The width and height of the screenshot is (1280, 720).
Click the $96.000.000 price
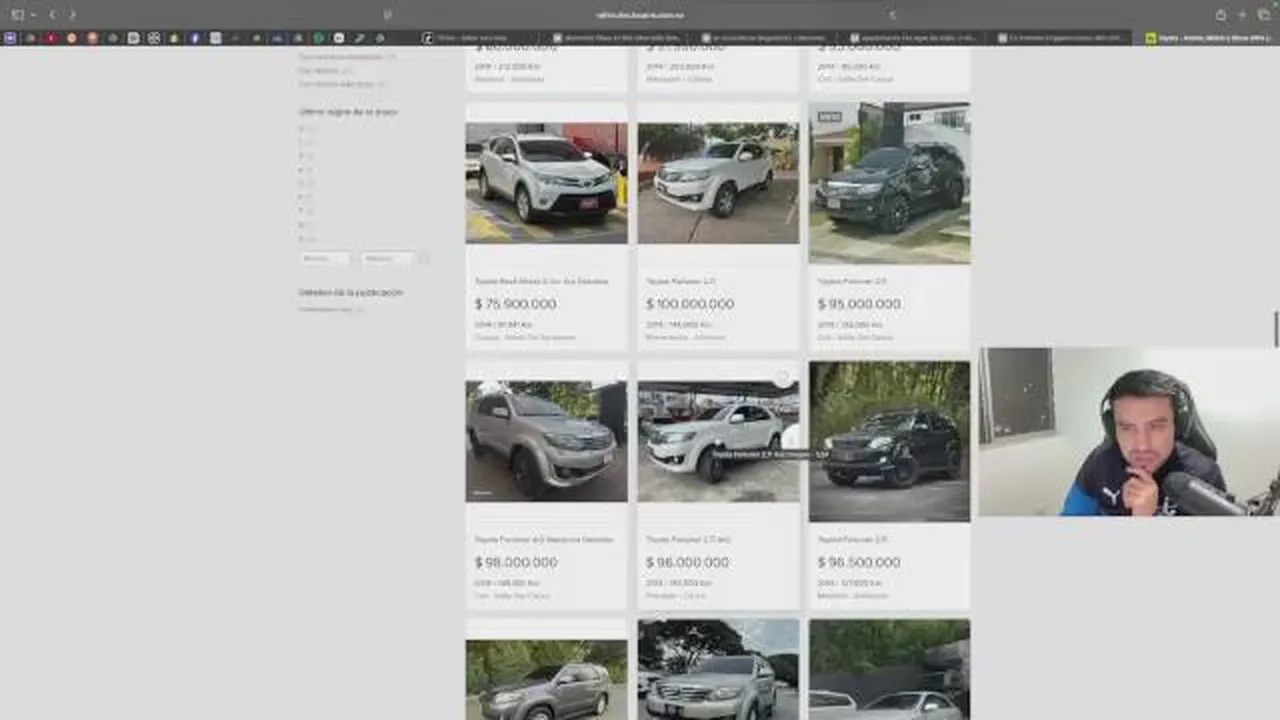point(688,562)
